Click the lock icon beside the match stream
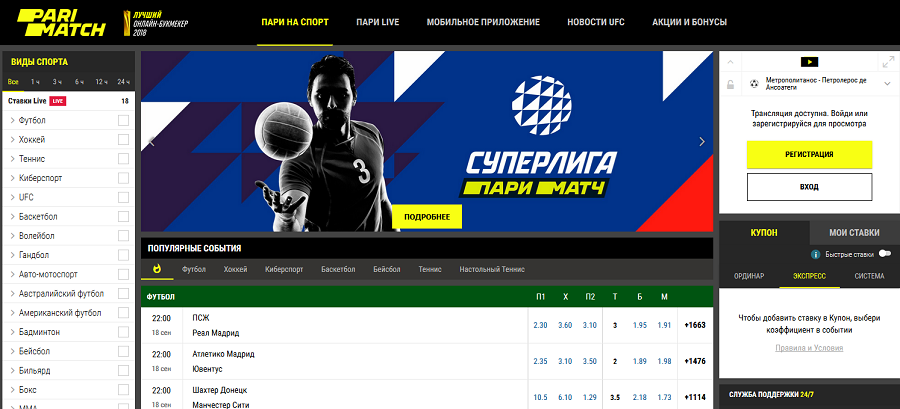This screenshot has height=409, width=900. pyautogui.click(x=730, y=84)
